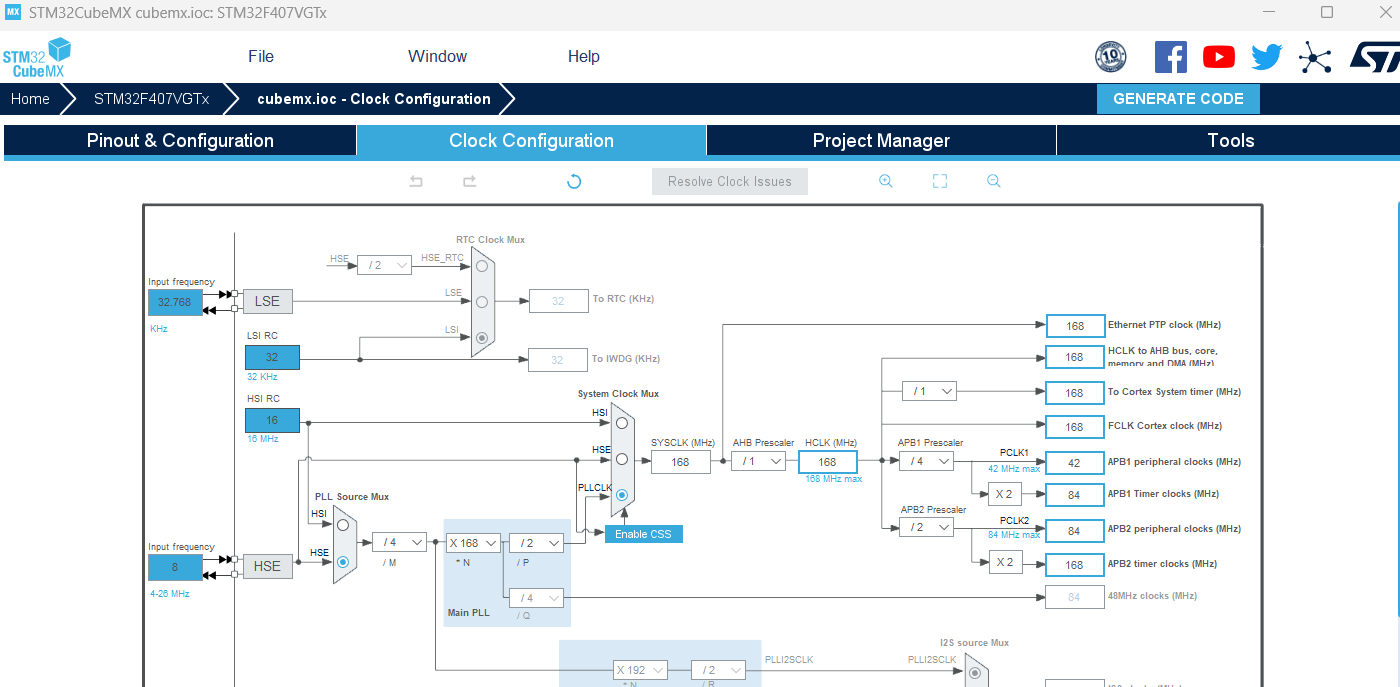Image resolution: width=1400 pixels, height=687 pixels.
Task: Click cubemx.ioc - Clock Configuration breadcrumb
Action: coord(374,99)
